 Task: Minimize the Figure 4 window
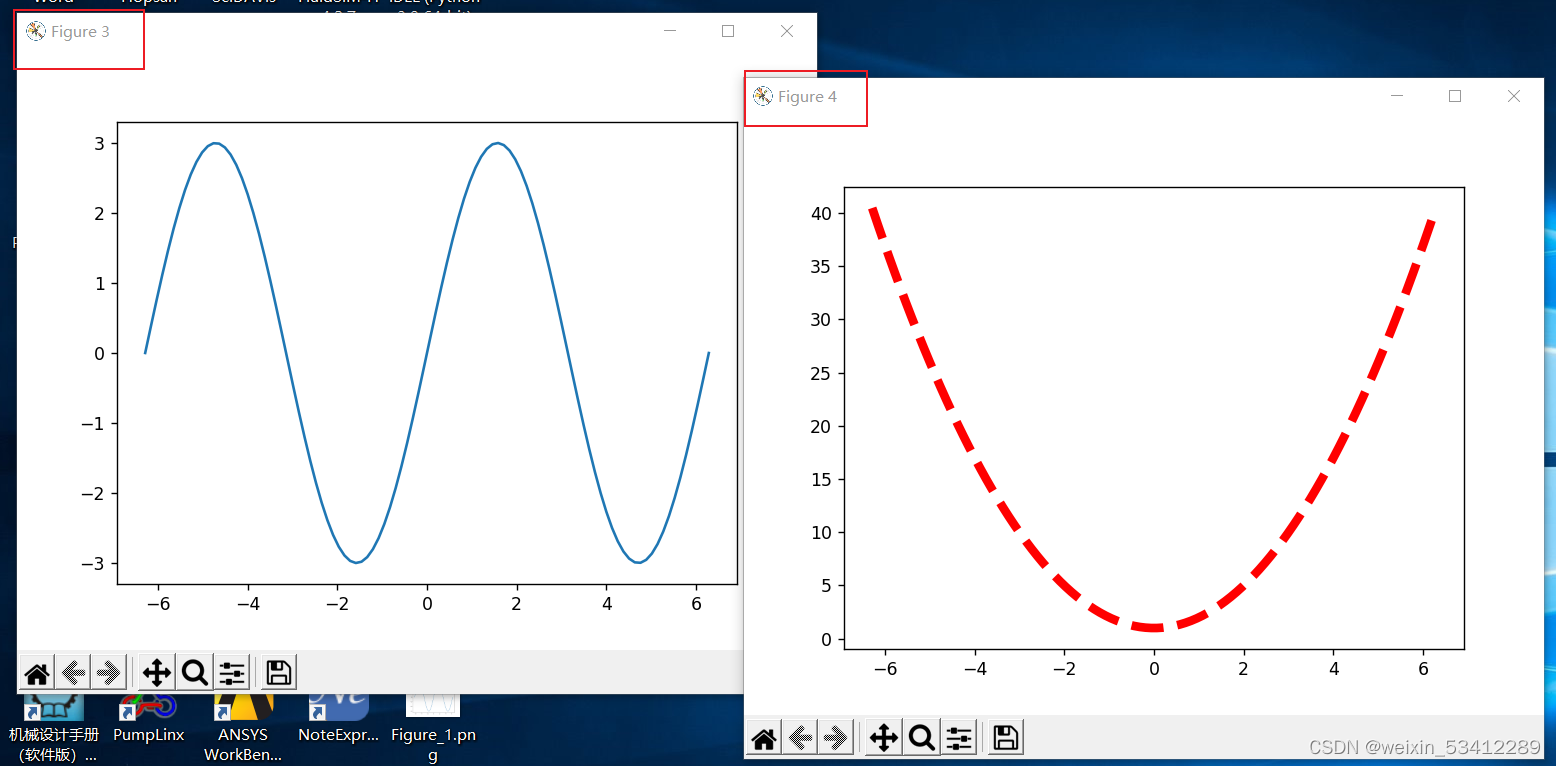(x=1397, y=96)
